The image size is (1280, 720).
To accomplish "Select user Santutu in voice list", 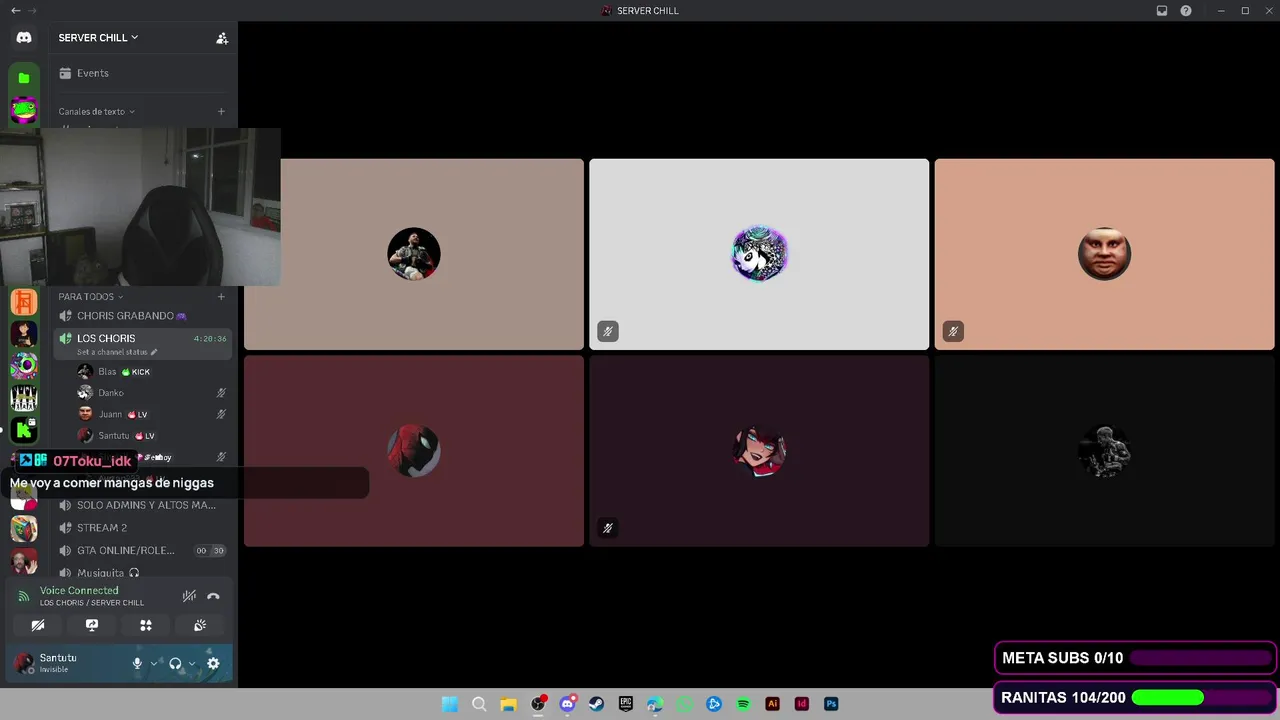I will (x=152, y=436).
